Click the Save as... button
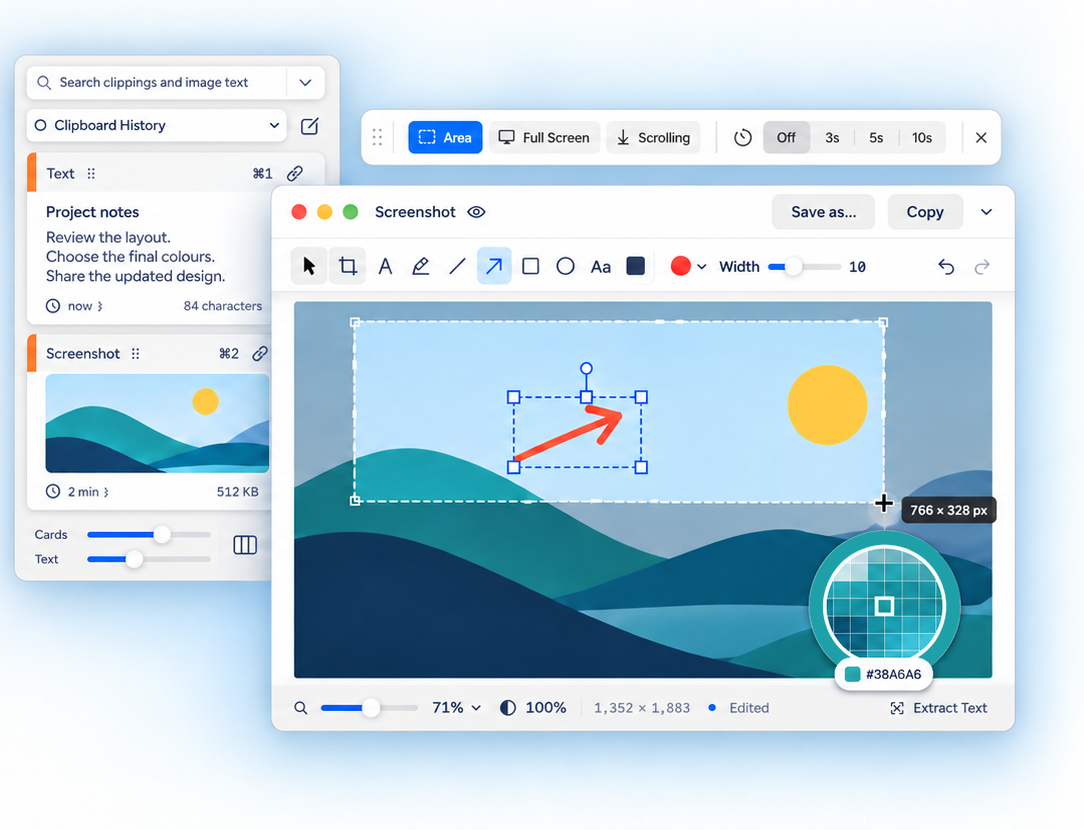The width and height of the screenshot is (1084, 830). 823,212
